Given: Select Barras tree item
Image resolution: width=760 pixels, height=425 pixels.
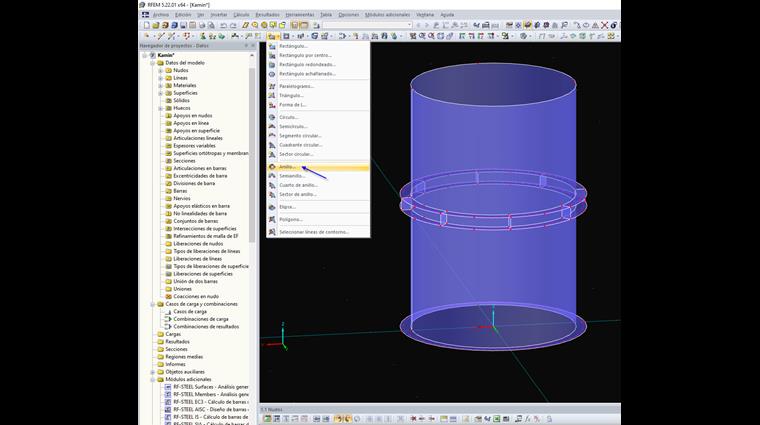Looking at the screenshot, I should tap(180, 191).
